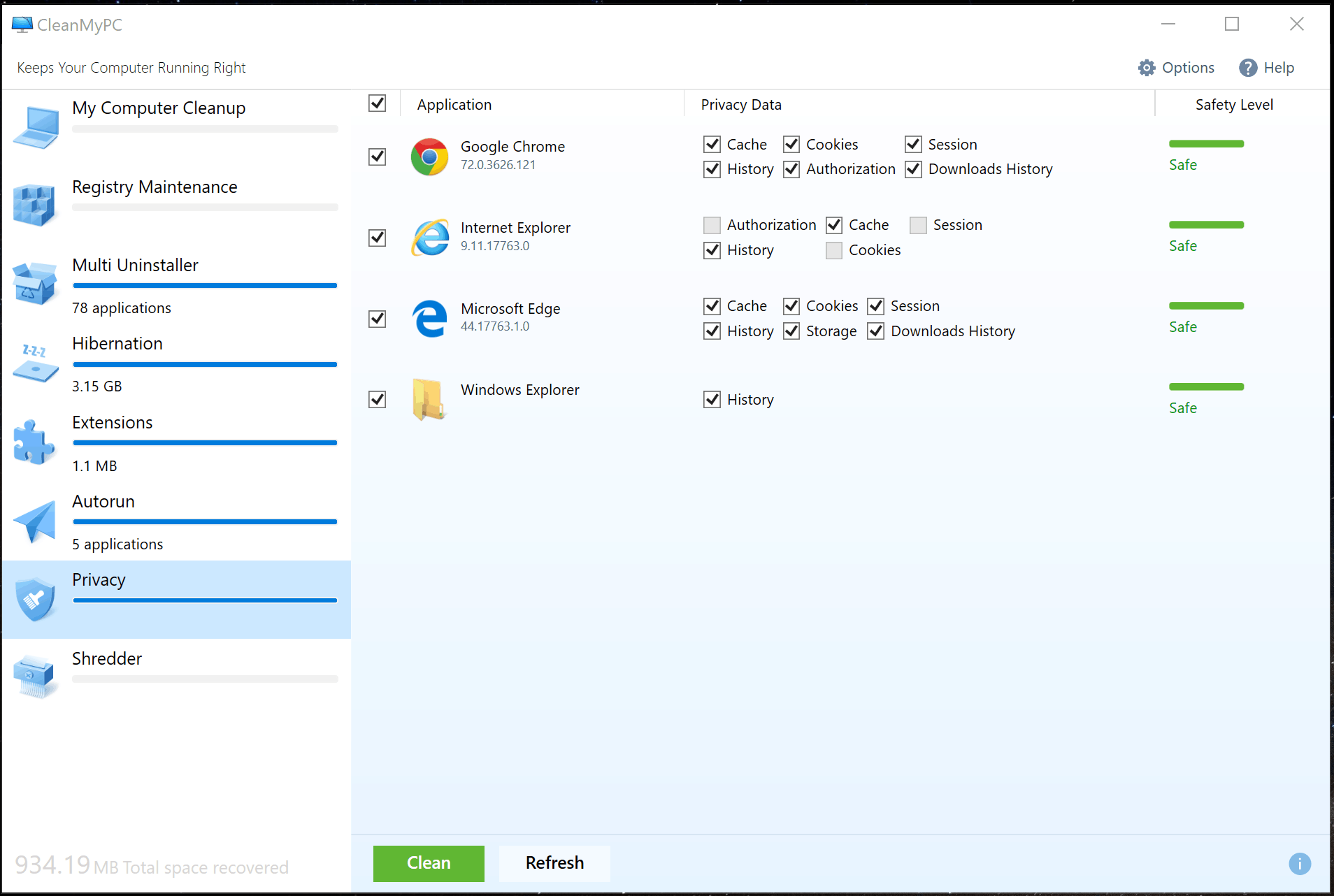Click the Privacy Data column header
This screenshot has height=896, width=1334.
741,105
